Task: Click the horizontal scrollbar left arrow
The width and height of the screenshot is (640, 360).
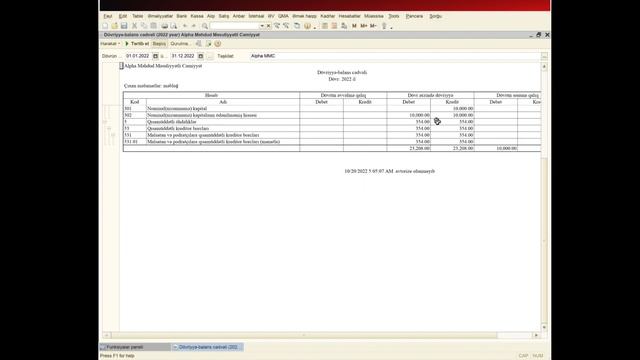Action: [x=106, y=335]
